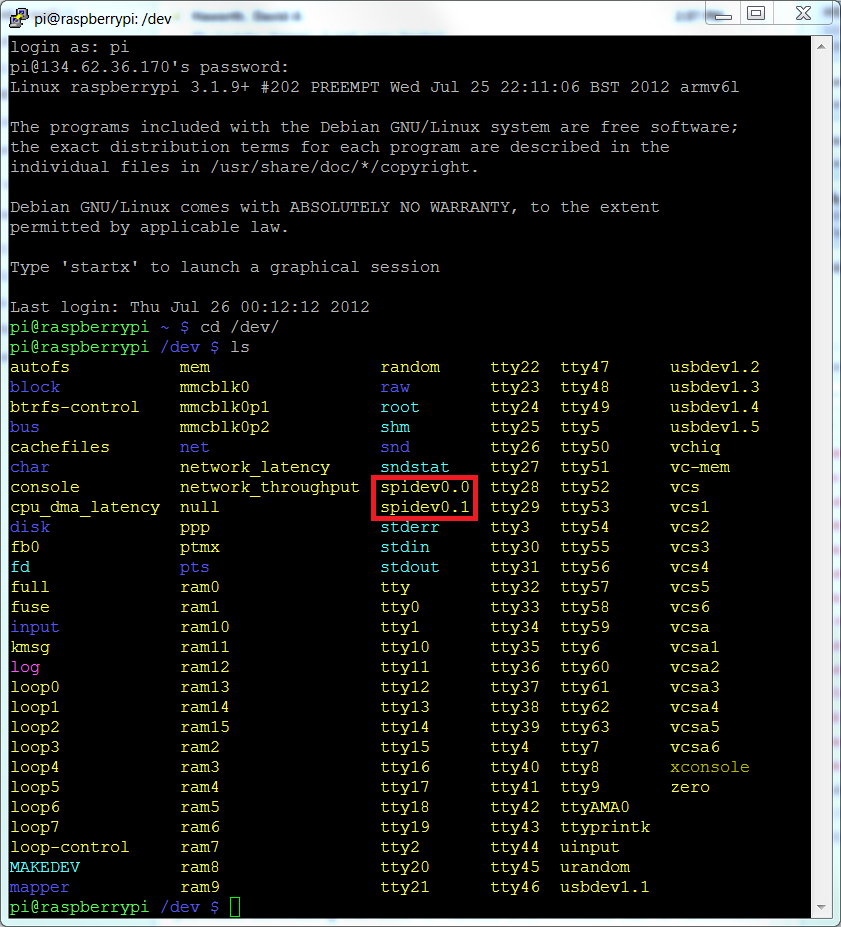Click the network_latency entry

tap(255, 468)
